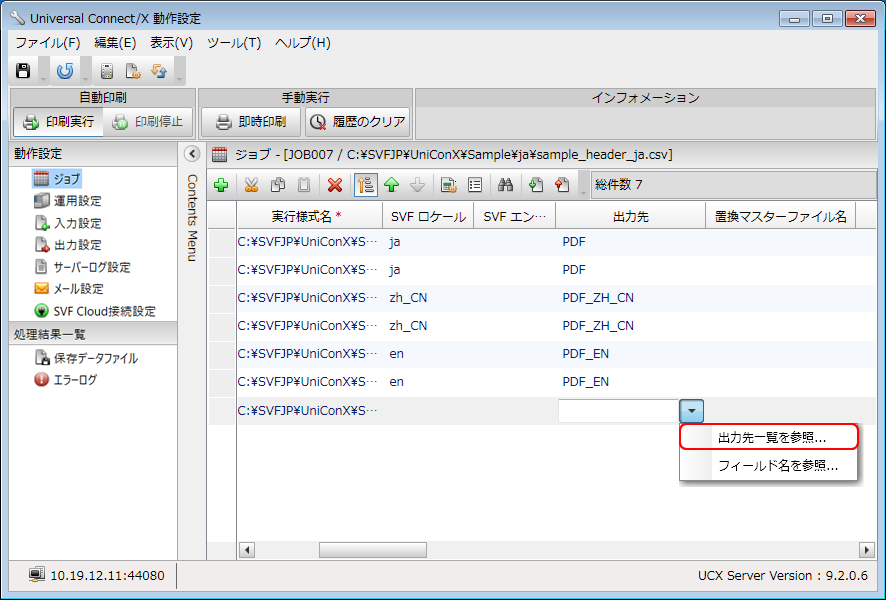
Task: Click the horizontal scrollbar left arrow
Action: click(247, 550)
